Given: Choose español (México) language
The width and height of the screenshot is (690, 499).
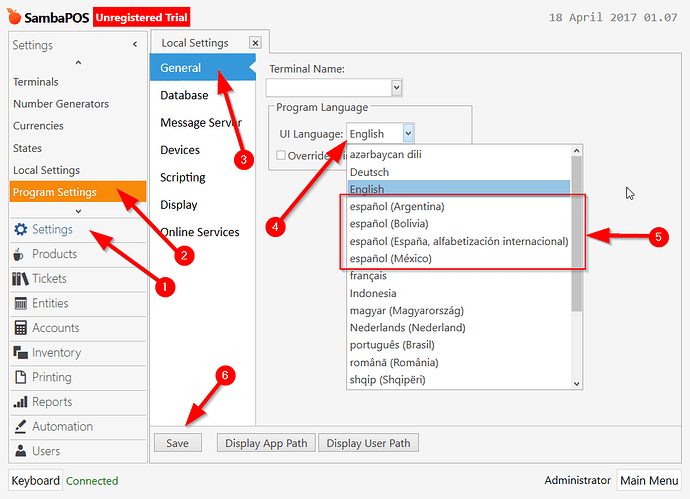Looking at the screenshot, I should pos(459,258).
